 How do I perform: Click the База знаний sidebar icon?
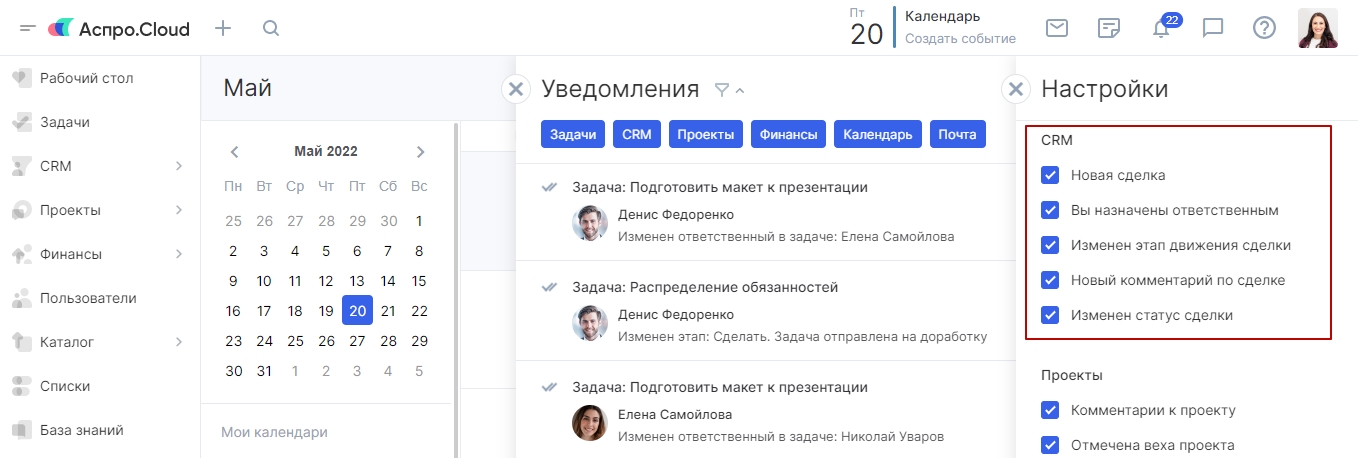click(x=22, y=430)
